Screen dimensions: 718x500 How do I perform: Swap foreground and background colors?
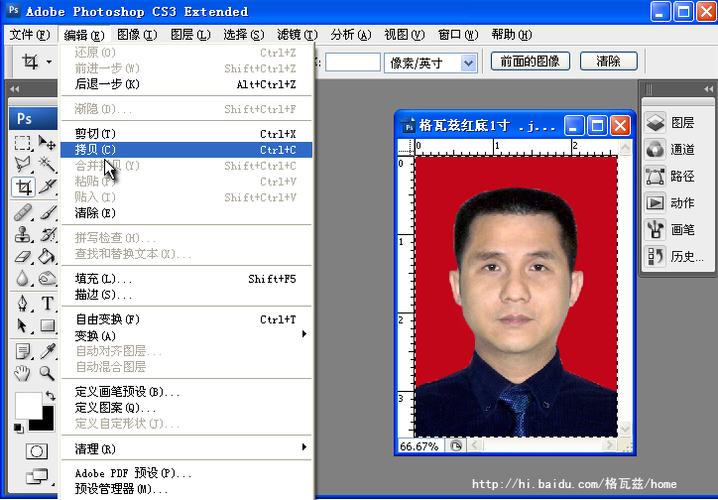[x=49, y=396]
